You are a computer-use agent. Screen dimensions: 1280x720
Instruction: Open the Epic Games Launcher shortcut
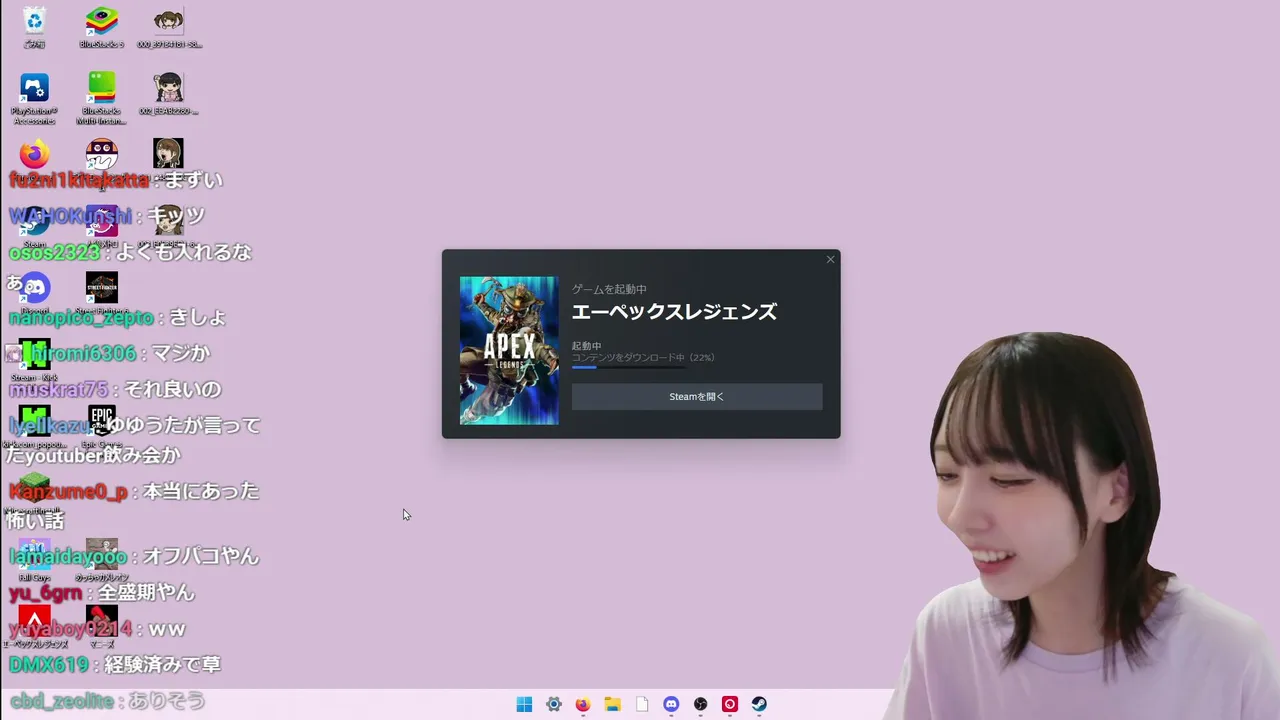(101, 425)
